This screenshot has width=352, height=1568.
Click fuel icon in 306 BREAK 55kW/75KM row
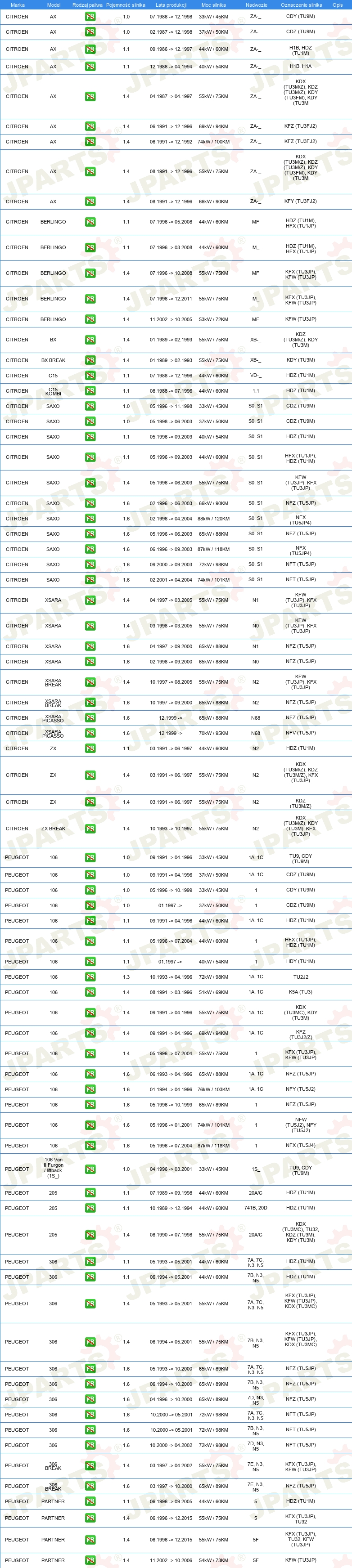pos(90,1466)
